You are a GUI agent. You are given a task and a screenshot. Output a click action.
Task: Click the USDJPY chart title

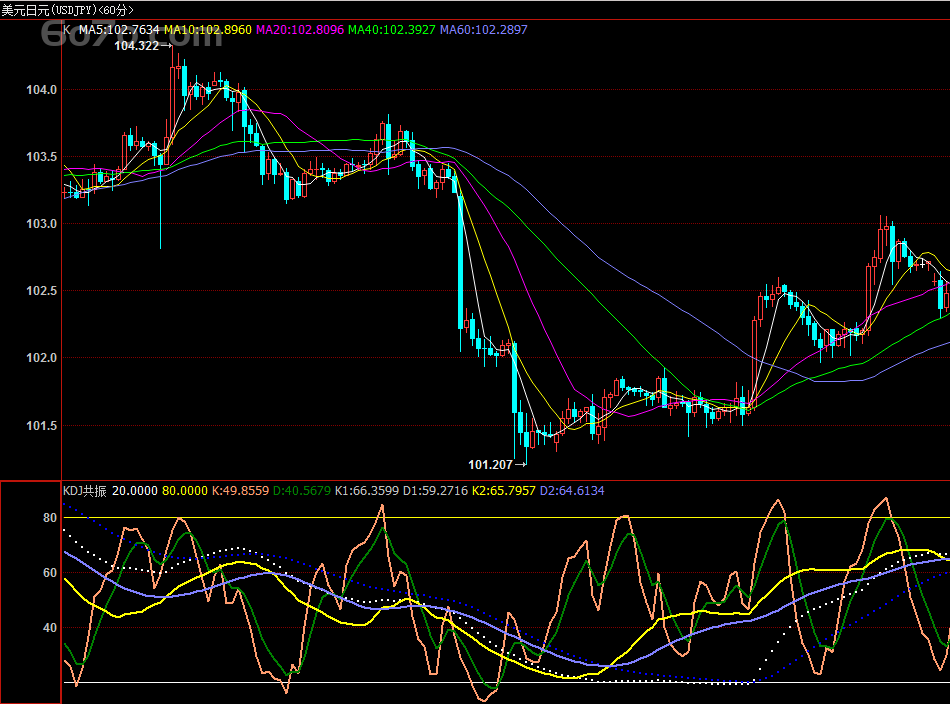tap(66, 10)
